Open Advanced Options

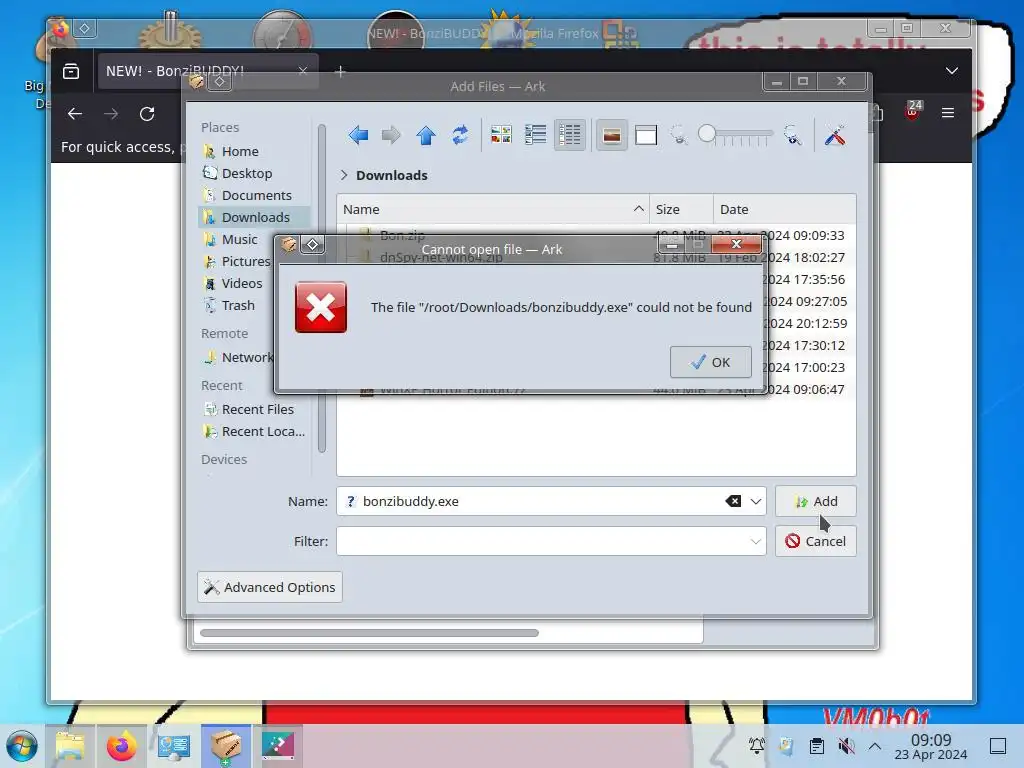[x=270, y=587]
